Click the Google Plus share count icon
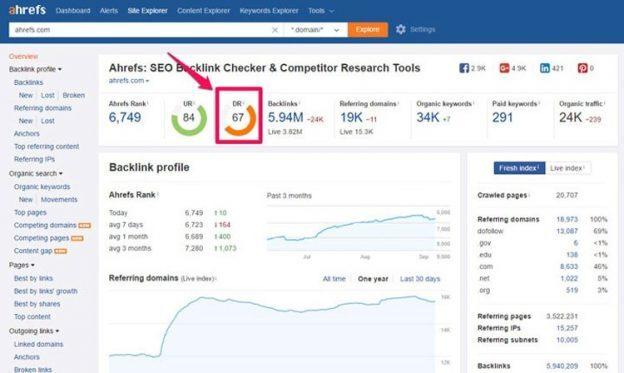Screen dimensions: 624x373 coord(504,68)
